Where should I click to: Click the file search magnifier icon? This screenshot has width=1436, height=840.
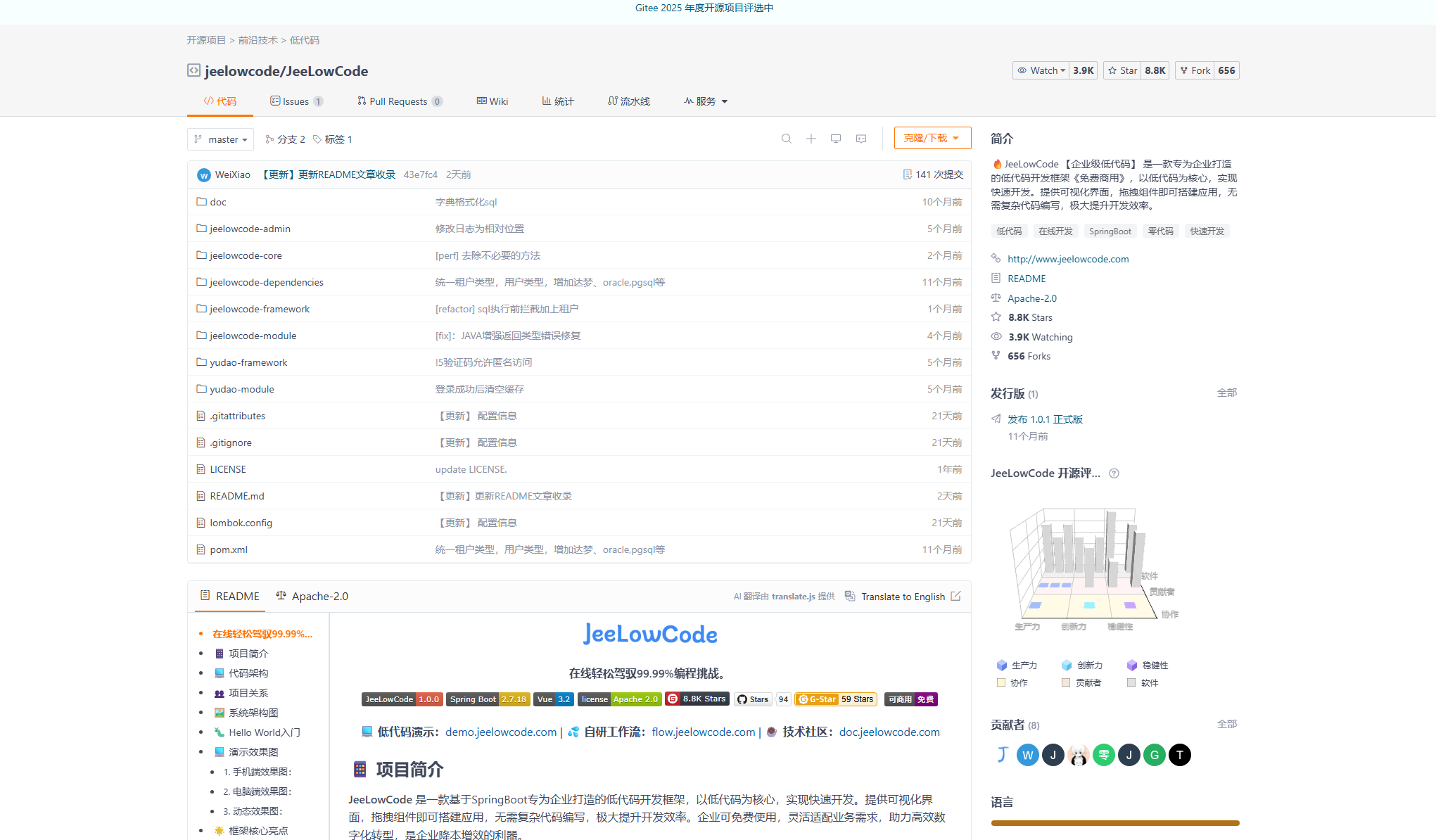pos(786,139)
